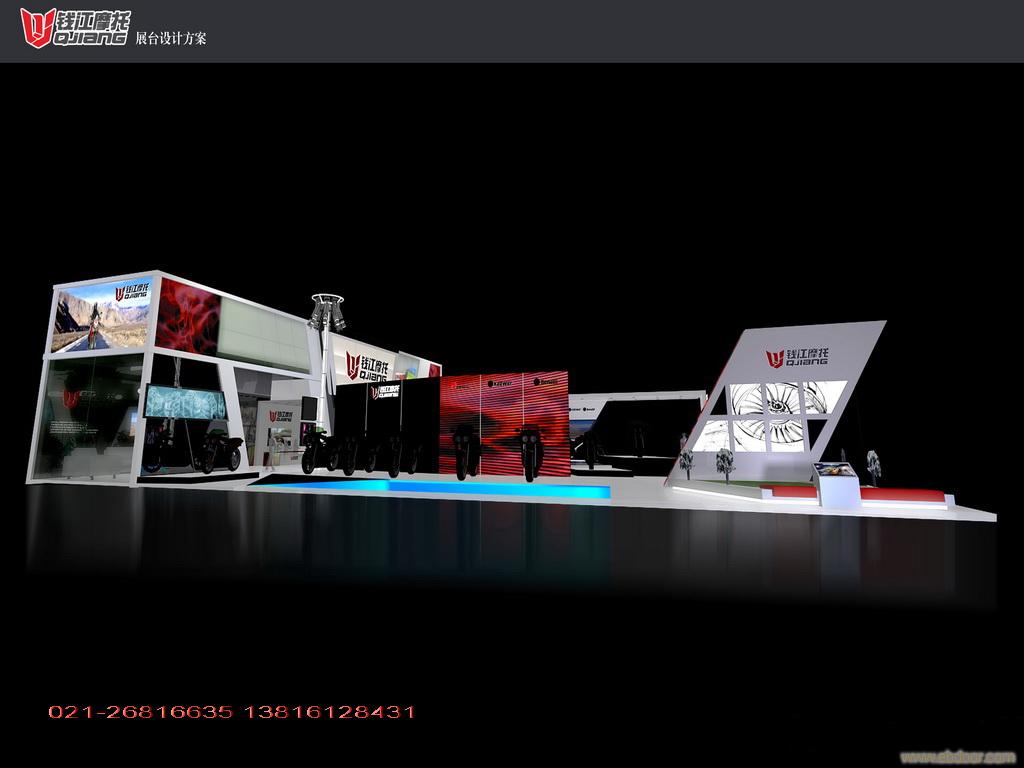1024x768 pixels.
Task: Click the header text 展台设计方案
Action: 171,38
